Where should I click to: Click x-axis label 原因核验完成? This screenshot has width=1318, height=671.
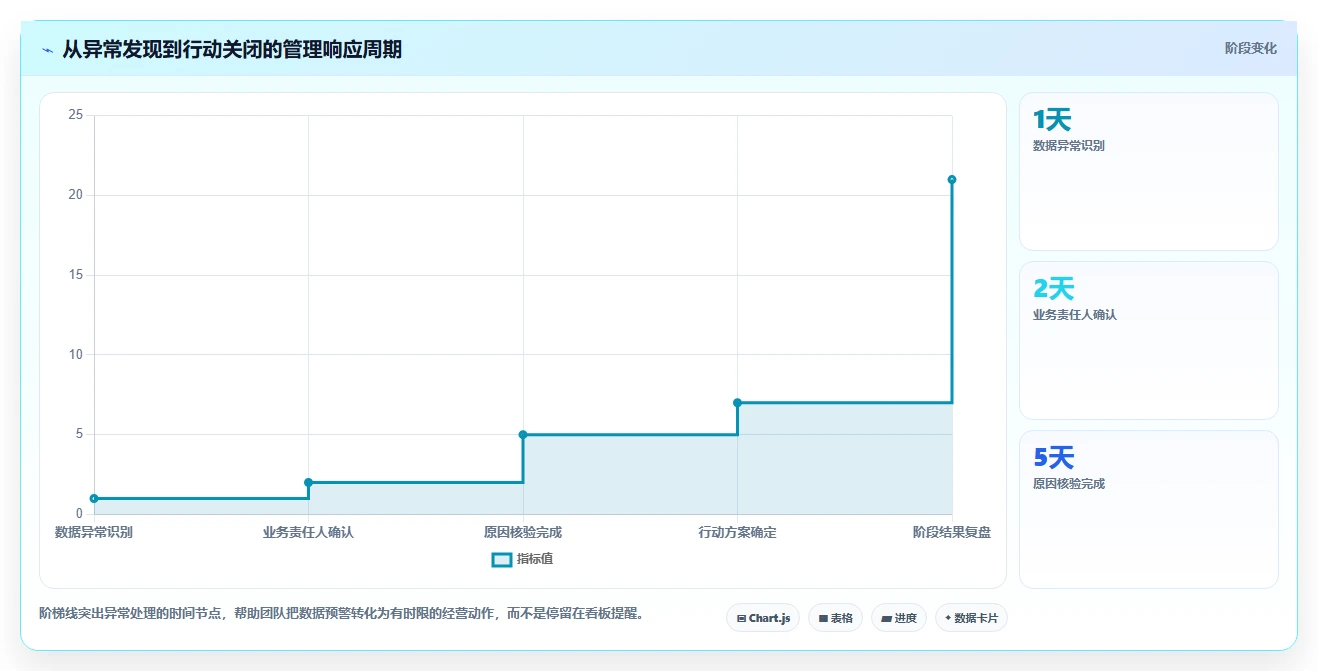[x=523, y=532]
